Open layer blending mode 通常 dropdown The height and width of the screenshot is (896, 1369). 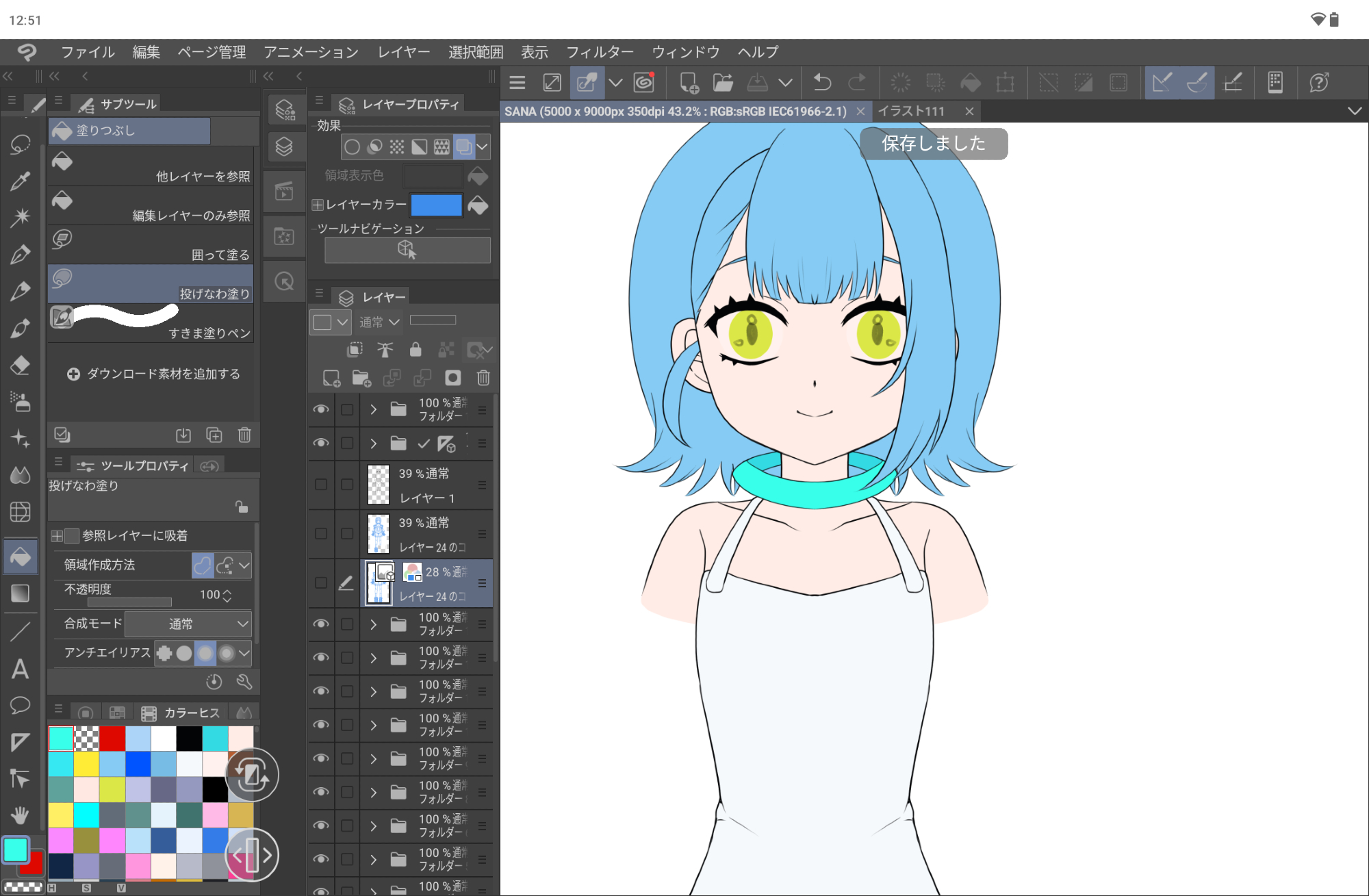point(379,322)
